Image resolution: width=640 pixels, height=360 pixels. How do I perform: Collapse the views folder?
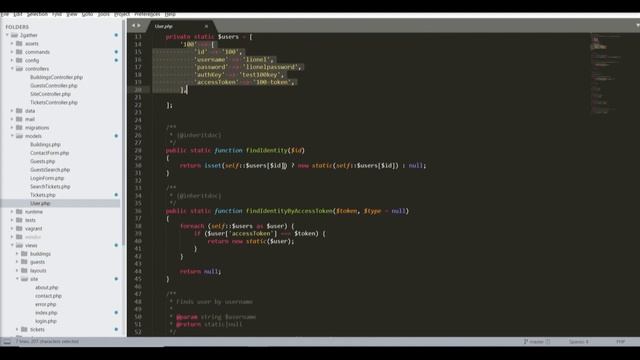tap(12, 245)
